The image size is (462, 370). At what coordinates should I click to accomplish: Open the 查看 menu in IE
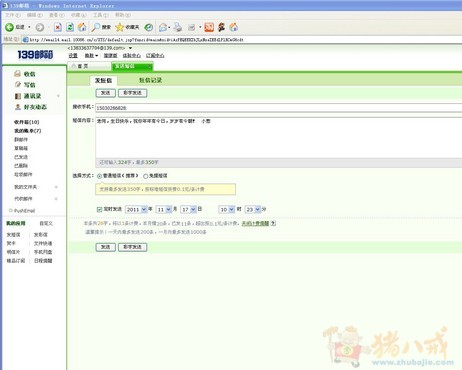57,15
